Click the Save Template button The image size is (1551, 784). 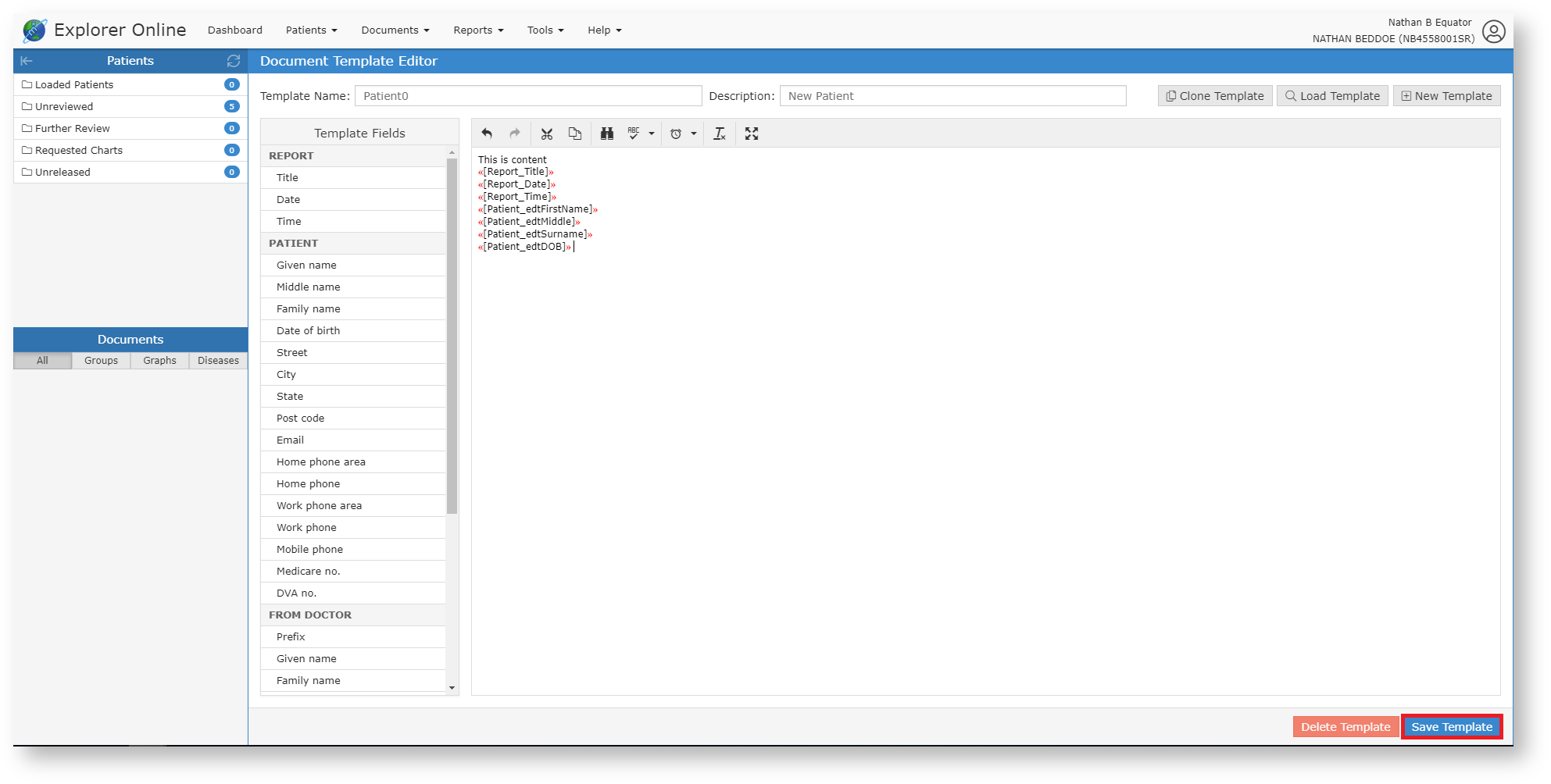1451,727
